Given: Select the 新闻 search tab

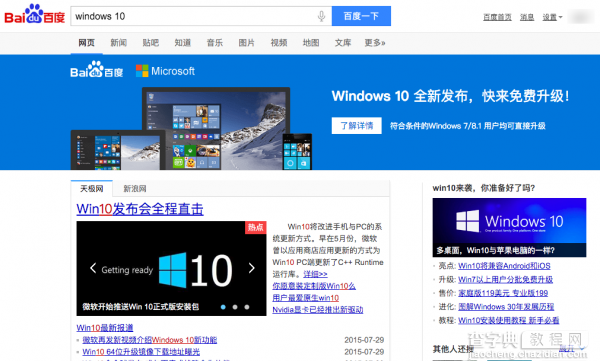Looking at the screenshot, I should point(119,43).
